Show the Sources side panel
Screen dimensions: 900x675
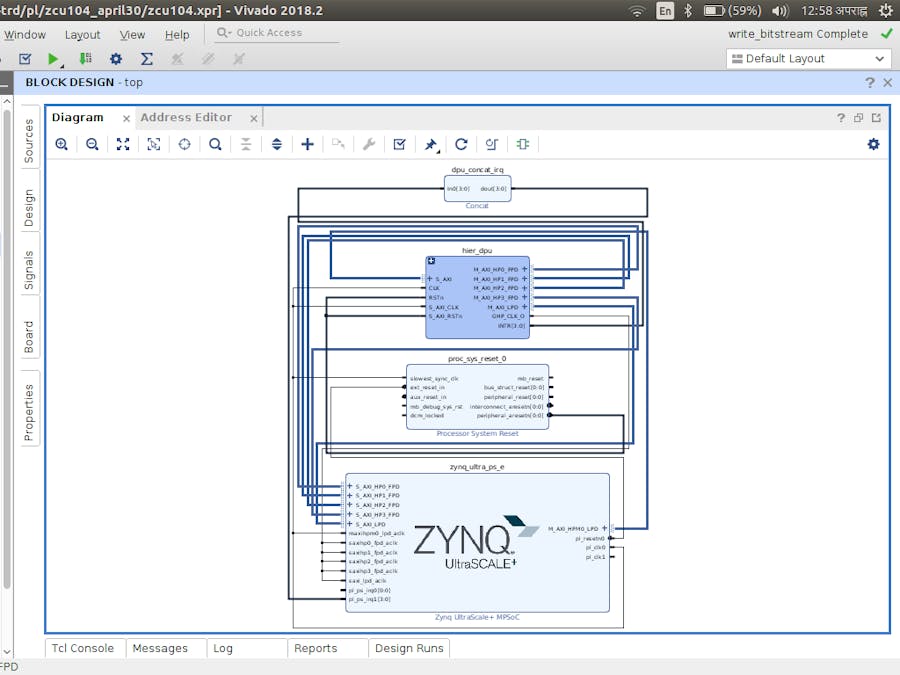[28, 141]
